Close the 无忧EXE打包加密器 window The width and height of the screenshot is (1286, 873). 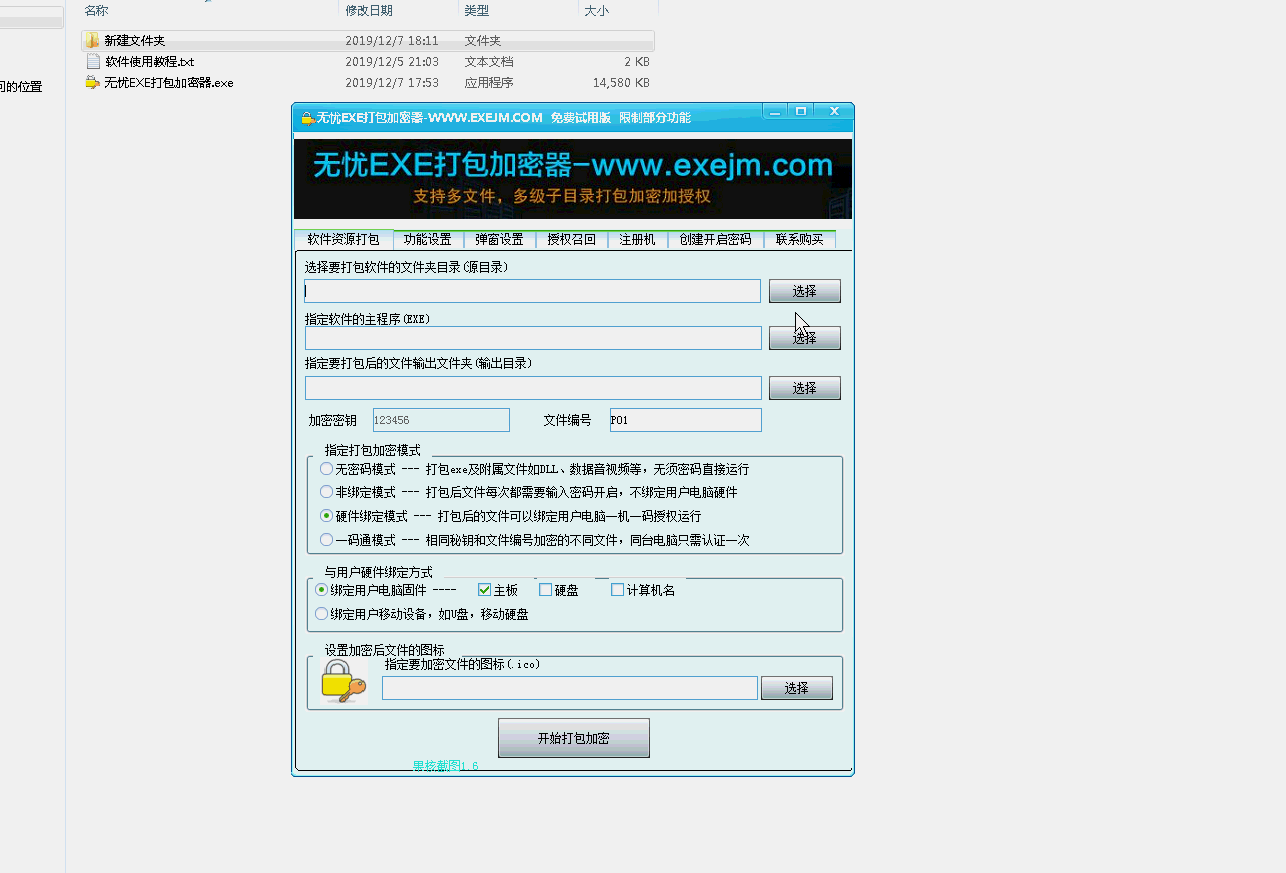[x=833, y=111]
